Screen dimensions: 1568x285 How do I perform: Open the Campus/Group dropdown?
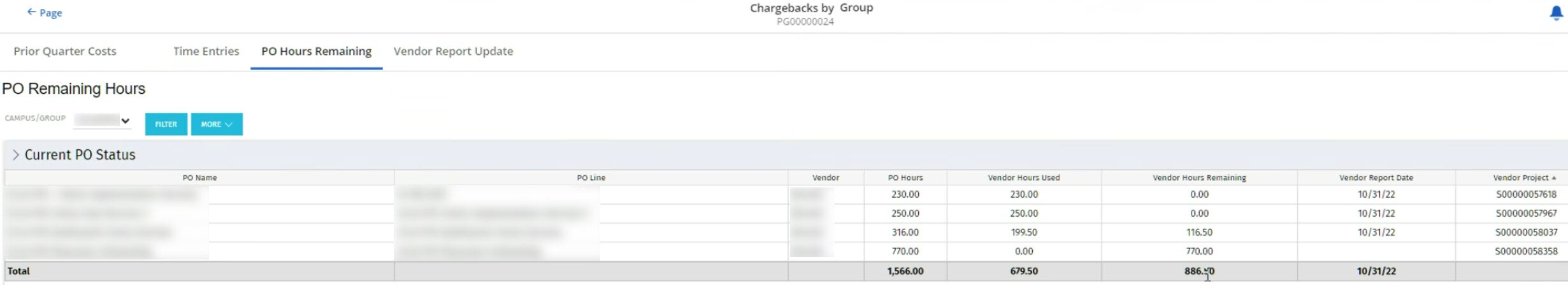point(103,121)
